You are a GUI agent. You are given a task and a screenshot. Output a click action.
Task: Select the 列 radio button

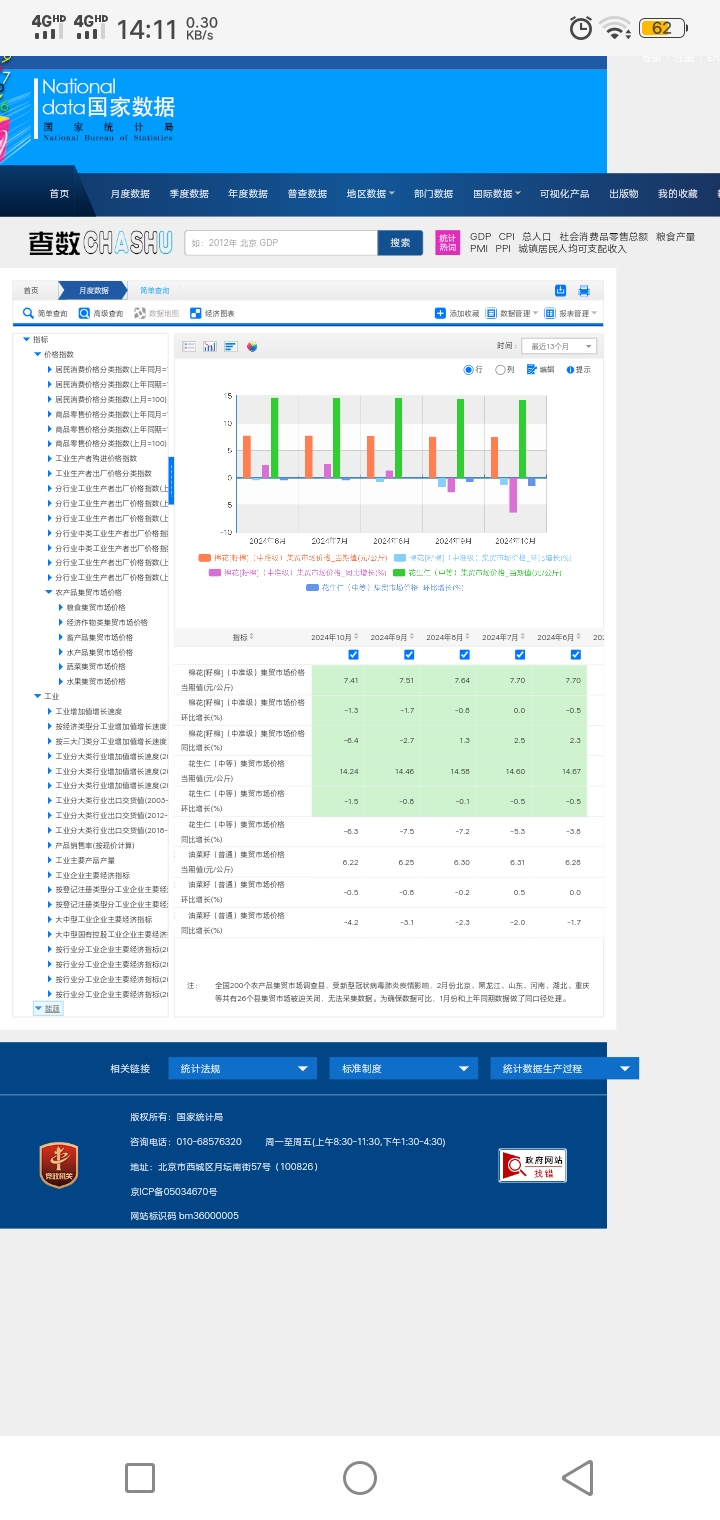click(x=501, y=369)
